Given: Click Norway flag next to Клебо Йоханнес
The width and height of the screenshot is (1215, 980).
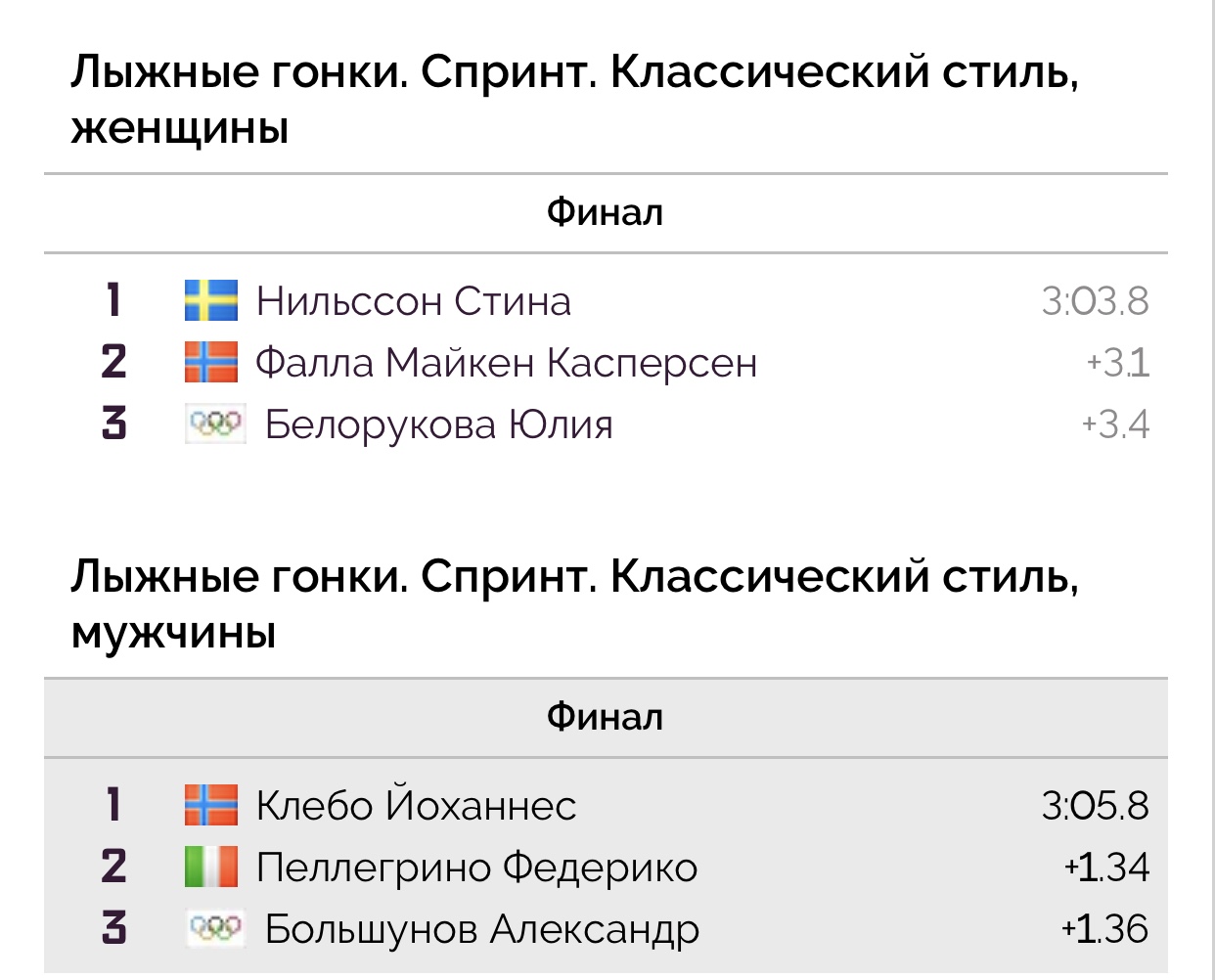Looking at the screenshot, I should point(211,805).
